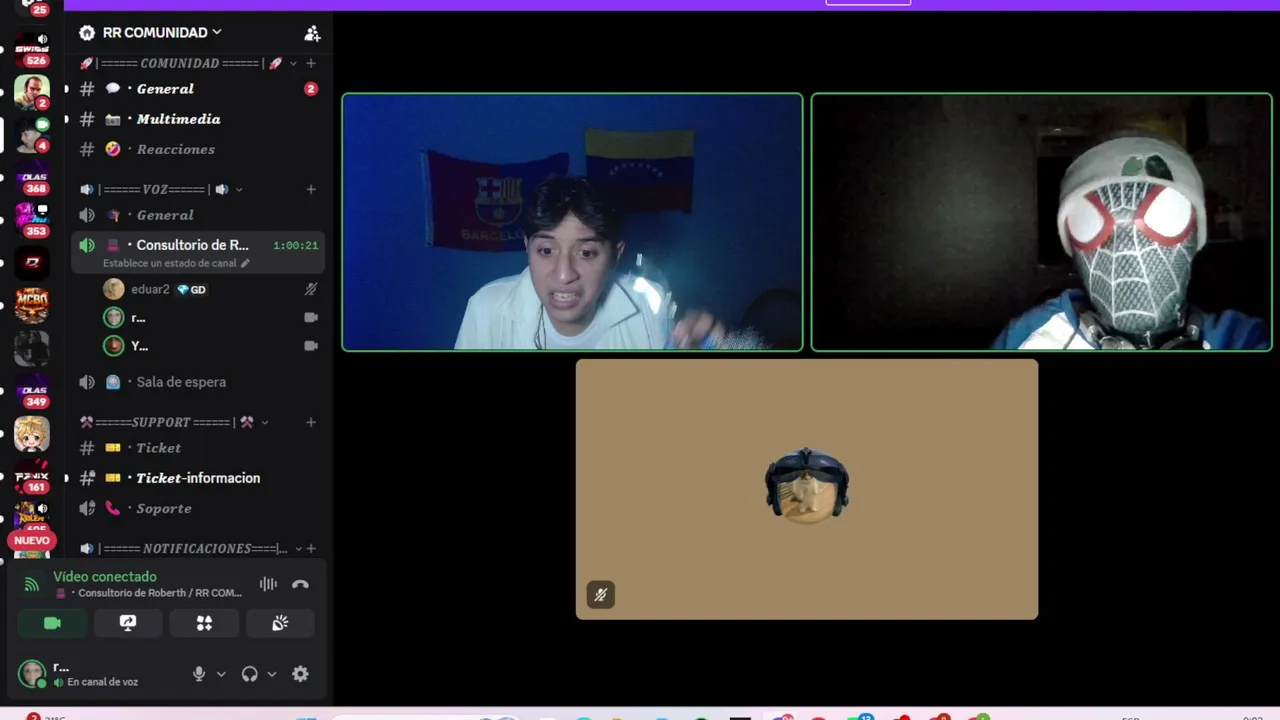Open the General text channel
Screen dimensions: 1280x720
[x=198, y=89]
